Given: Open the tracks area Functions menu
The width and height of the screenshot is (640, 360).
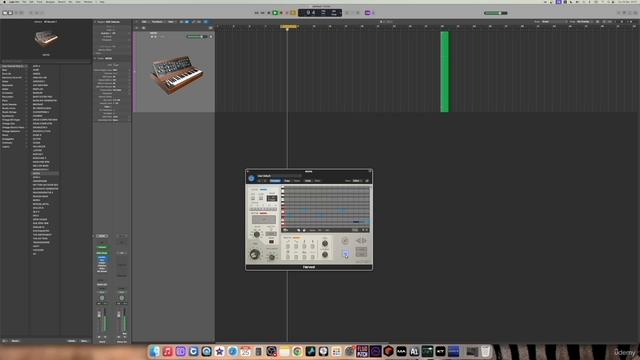Looking at the screenshot, I should [157, 22].
